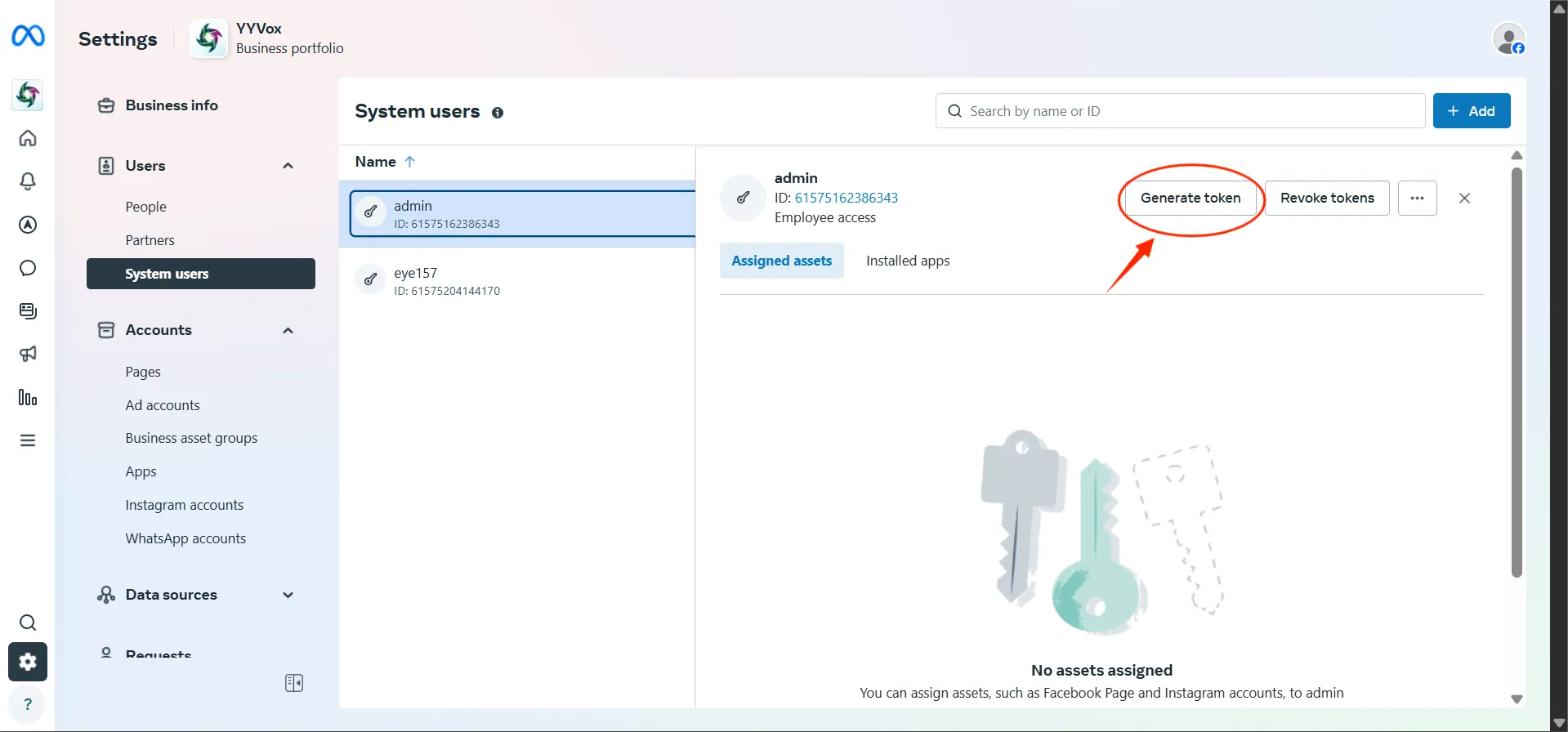
Task: Click detail panel vertical scrollbar
Action: (x=1517, y=372)
